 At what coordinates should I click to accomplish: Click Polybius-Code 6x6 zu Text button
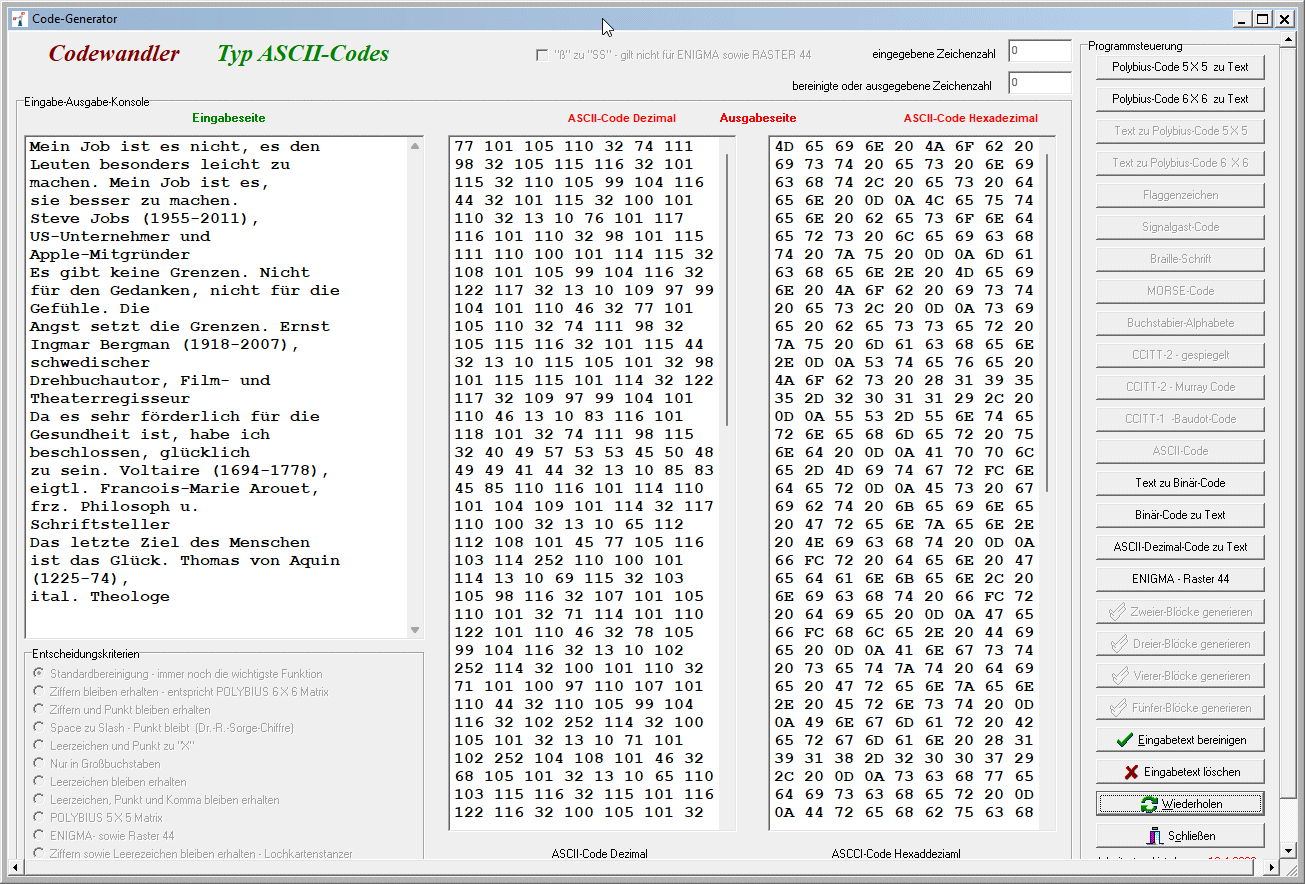coord(1180,99)
